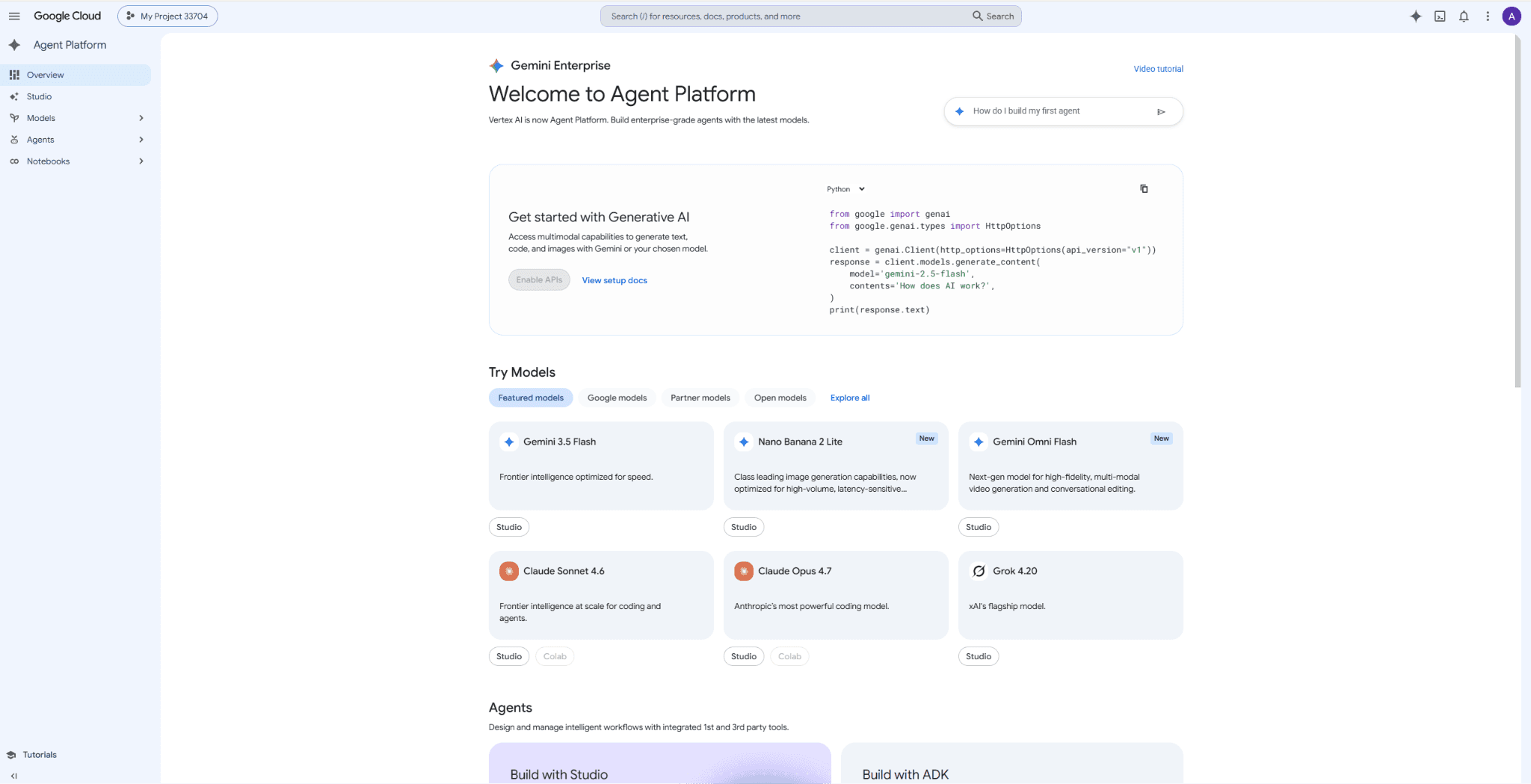
Task: Click the Agents section heading
Action: click(511, 708)
